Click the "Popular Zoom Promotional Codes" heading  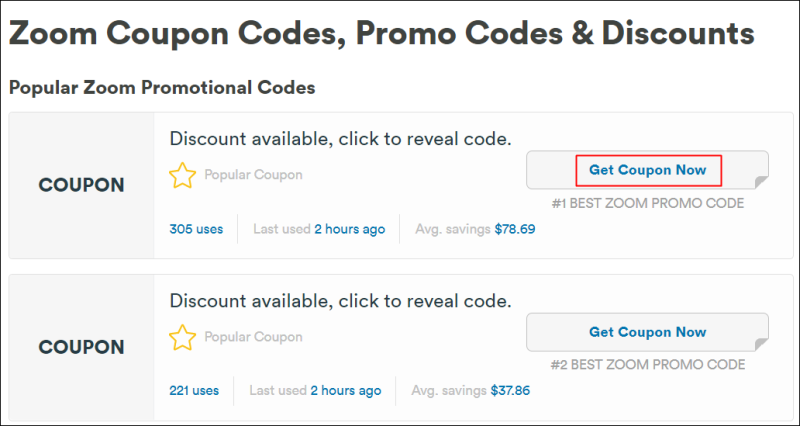[x=162, y=88]
